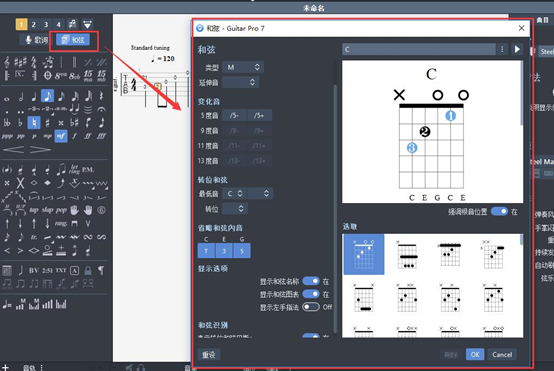
Task: Click the 2:51 timer icon
Action: tap(47, 271)
